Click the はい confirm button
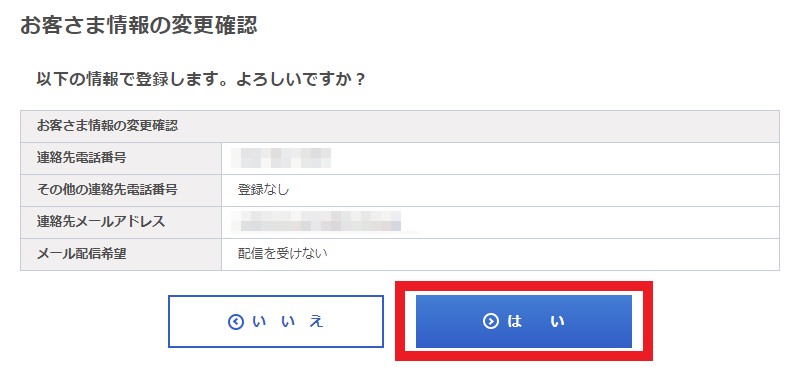800x370 pixels. [x=523, y=321]
